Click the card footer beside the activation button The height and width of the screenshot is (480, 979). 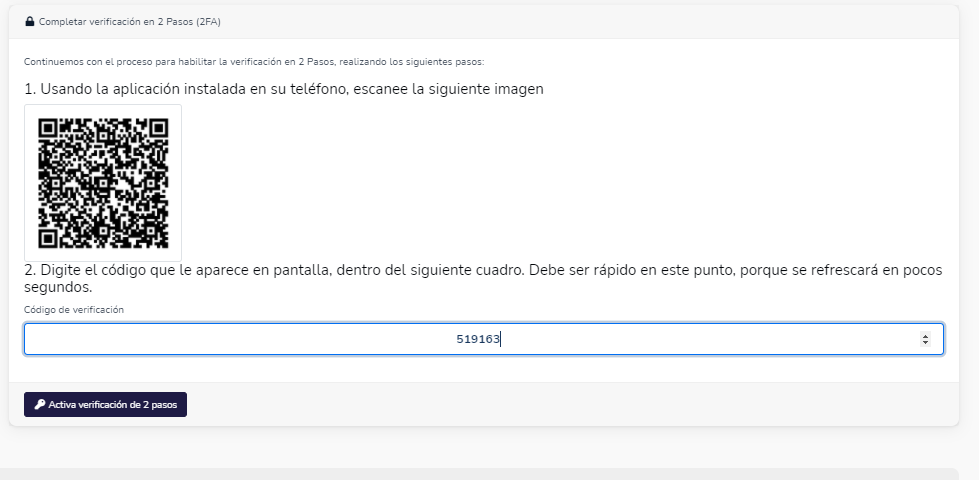560,405
